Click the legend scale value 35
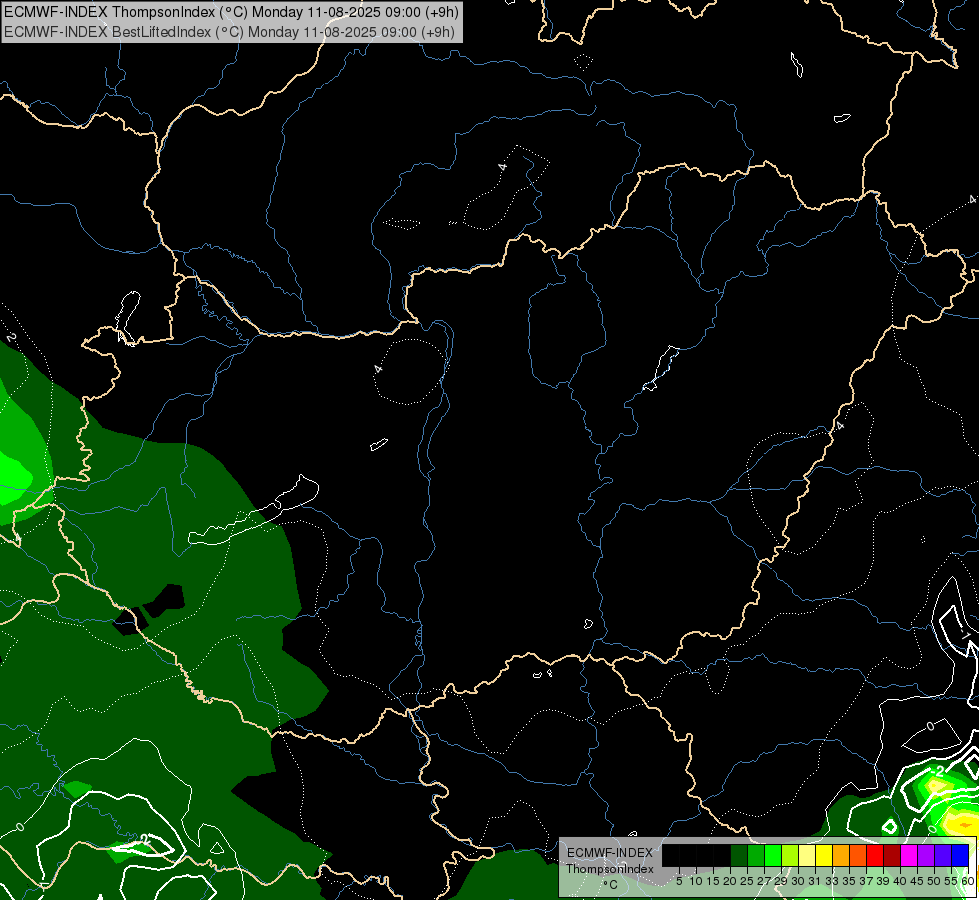This screenshot has height=900, width=979. [850, 881]
